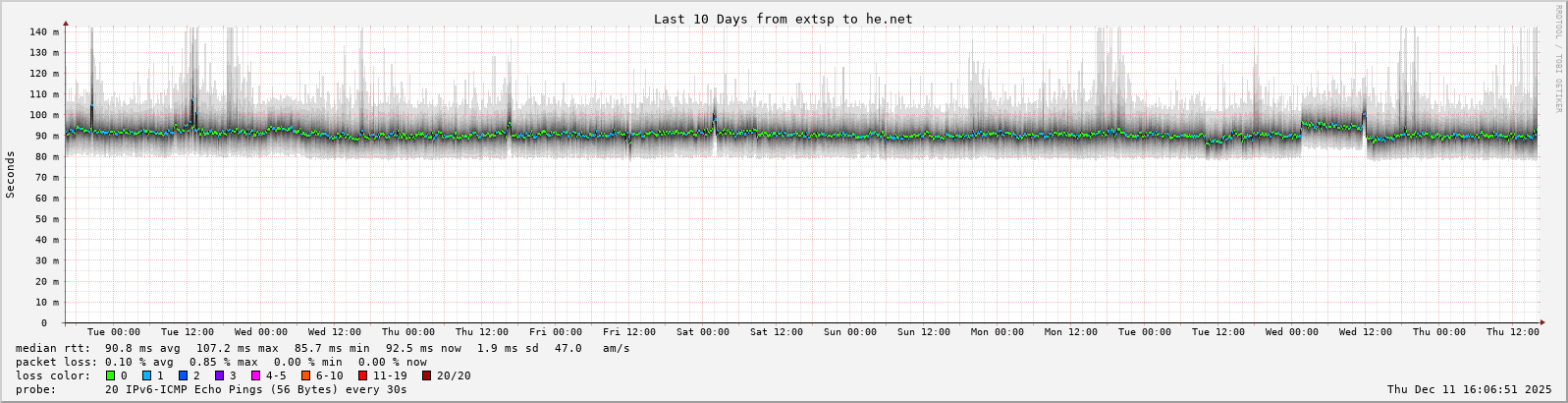Click the green loss color swatch for 0
The height and width of the screenshot is (403, 1568).
click(x=110, y=375)
